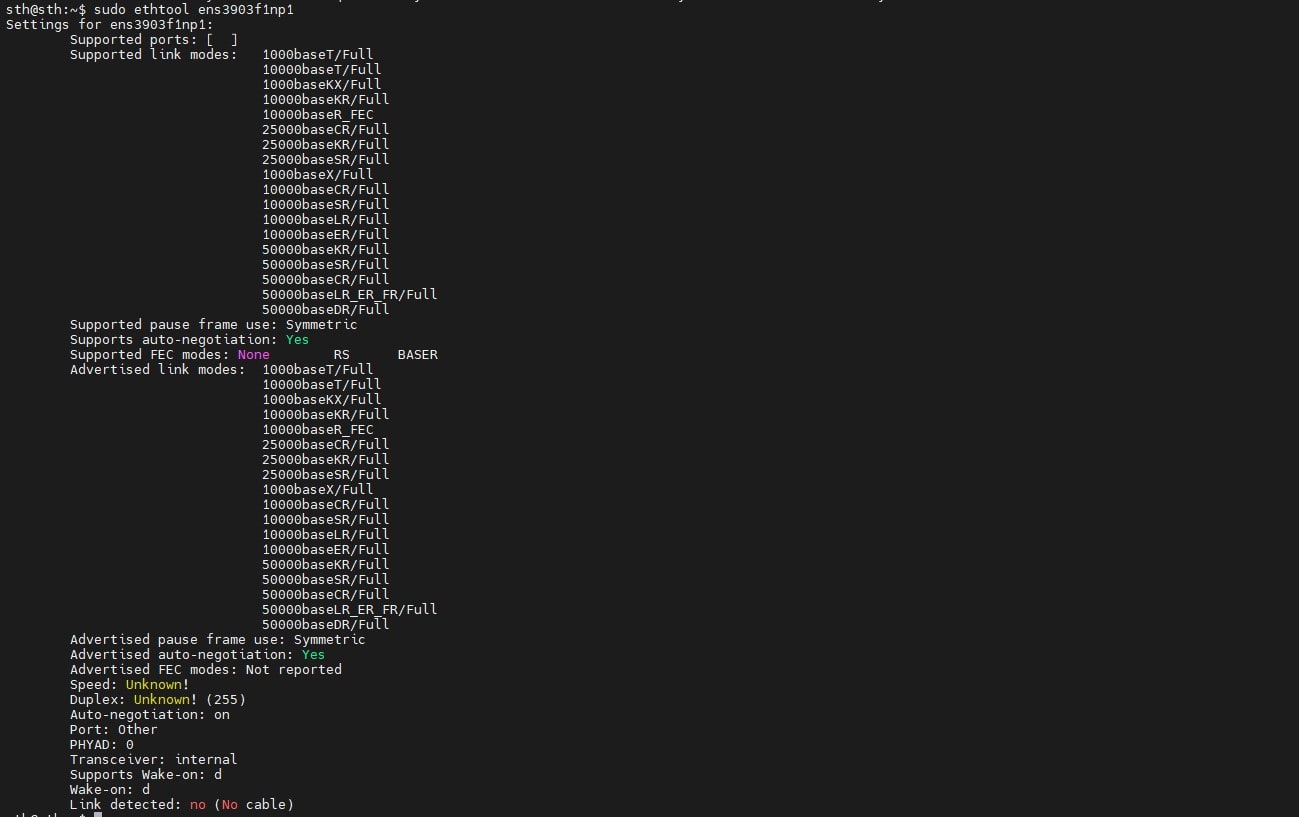
Task: Click the "Transceiver: internal" line
Action: [x=153, y=759]
